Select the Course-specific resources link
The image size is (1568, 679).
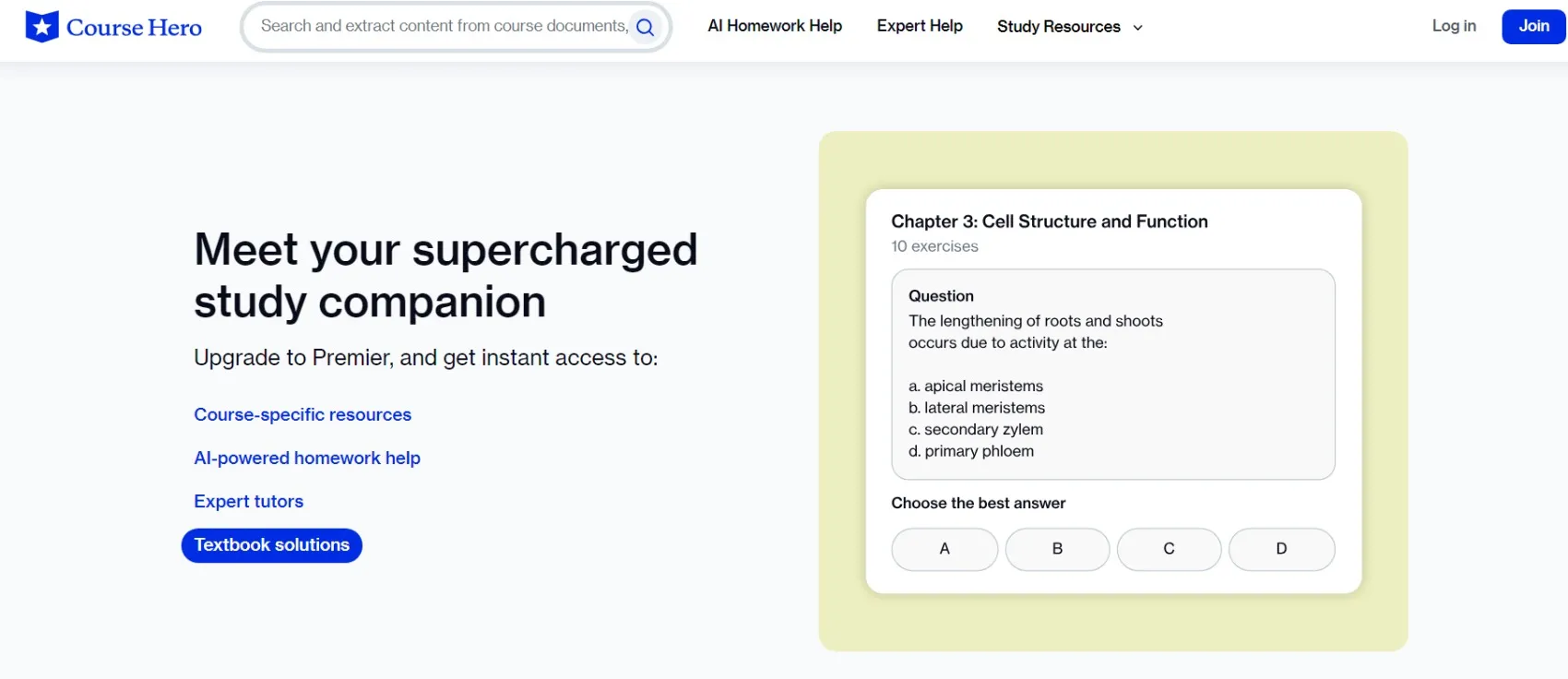302,414
